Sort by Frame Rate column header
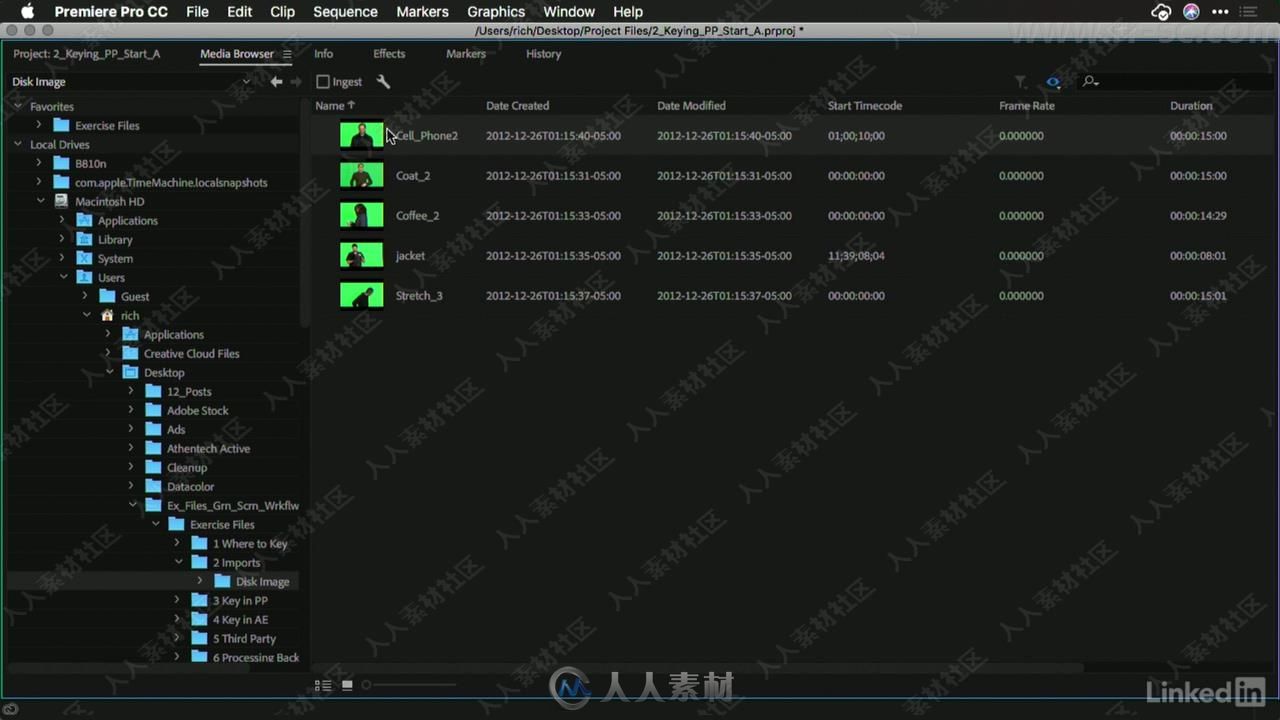The height and width of the screenshot is (720, 1280). pos(1027,105)
